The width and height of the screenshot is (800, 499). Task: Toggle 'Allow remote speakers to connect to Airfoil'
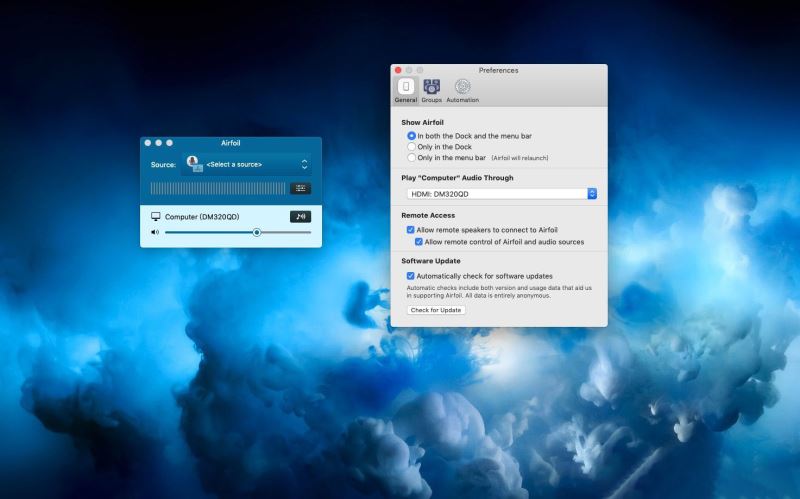pos(410,230)
